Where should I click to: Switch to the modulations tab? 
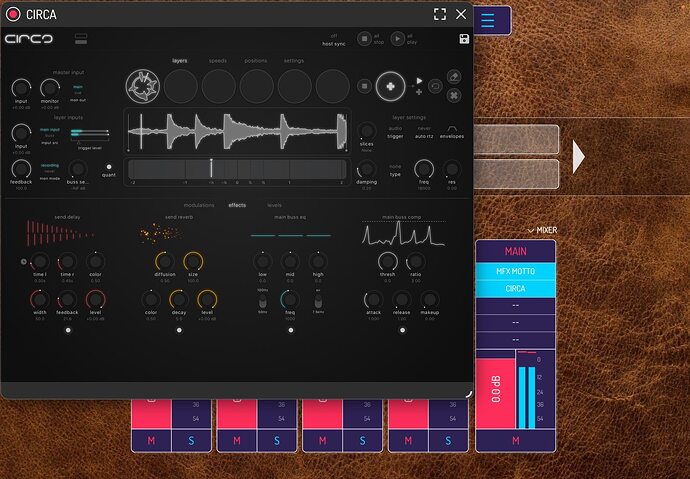[199, 205]
